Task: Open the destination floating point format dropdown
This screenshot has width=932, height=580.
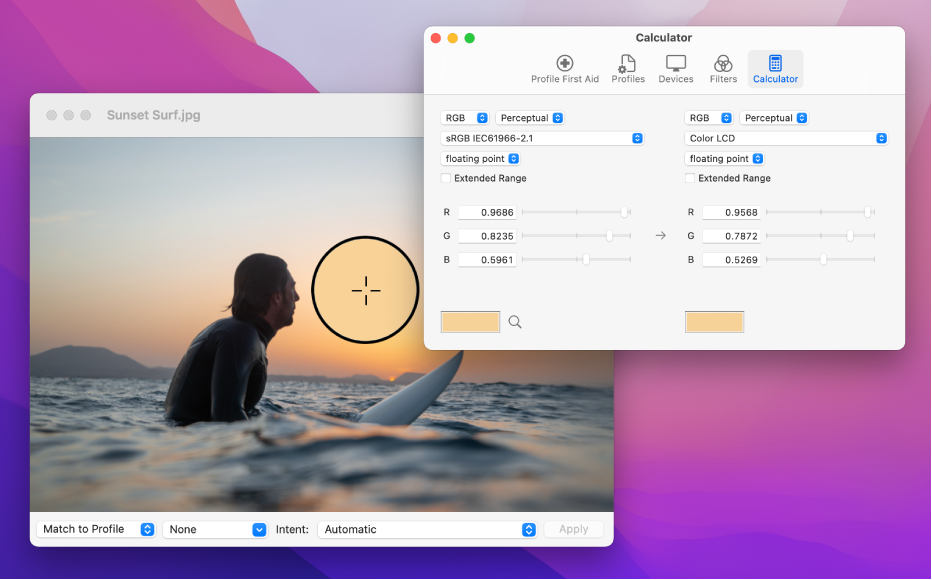Action: (724, 159)
